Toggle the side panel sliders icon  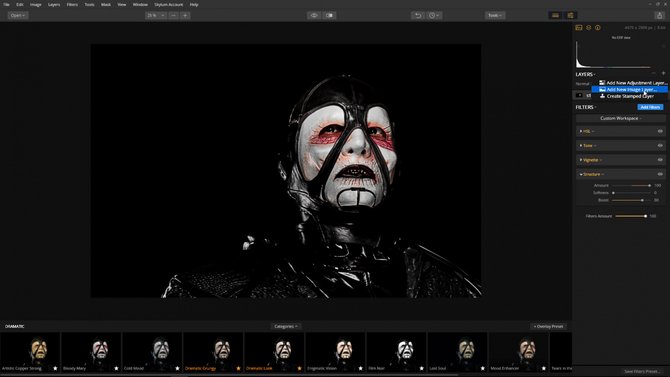coord(570,15)
